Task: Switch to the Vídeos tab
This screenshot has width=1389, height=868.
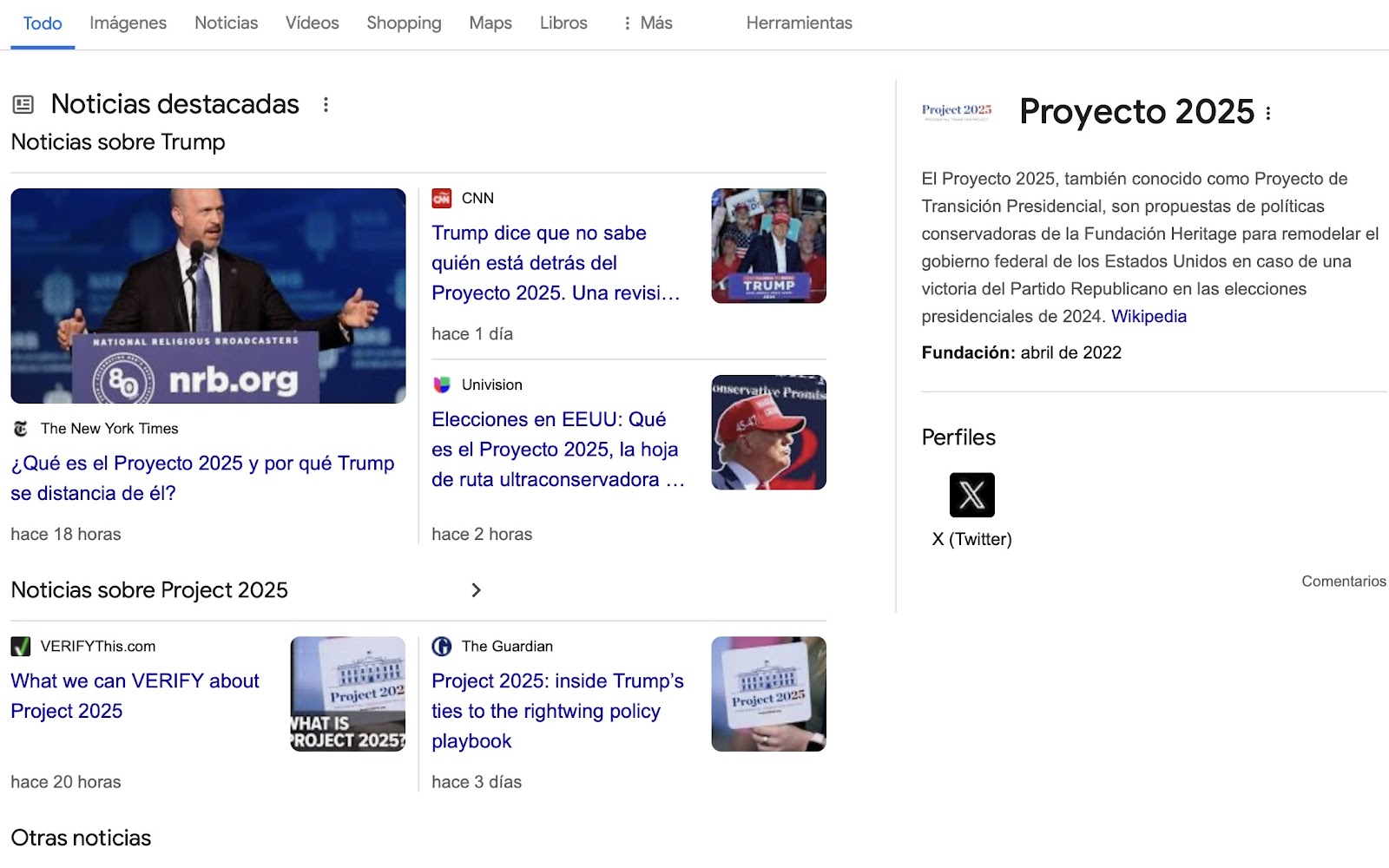Action: [312, 23]
